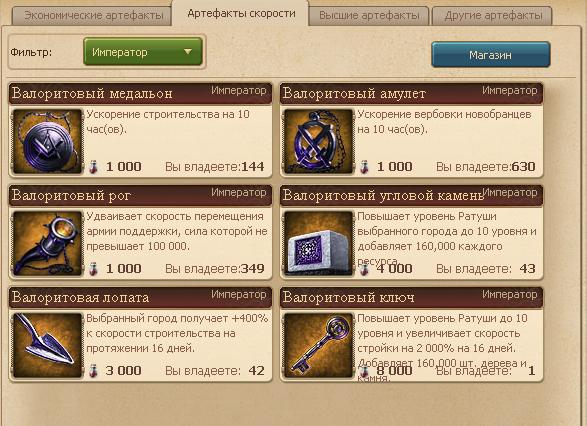587x426 pixels.
Task: Click potion icon beside shovel's 3 000 price
Action: pos(93,371)
